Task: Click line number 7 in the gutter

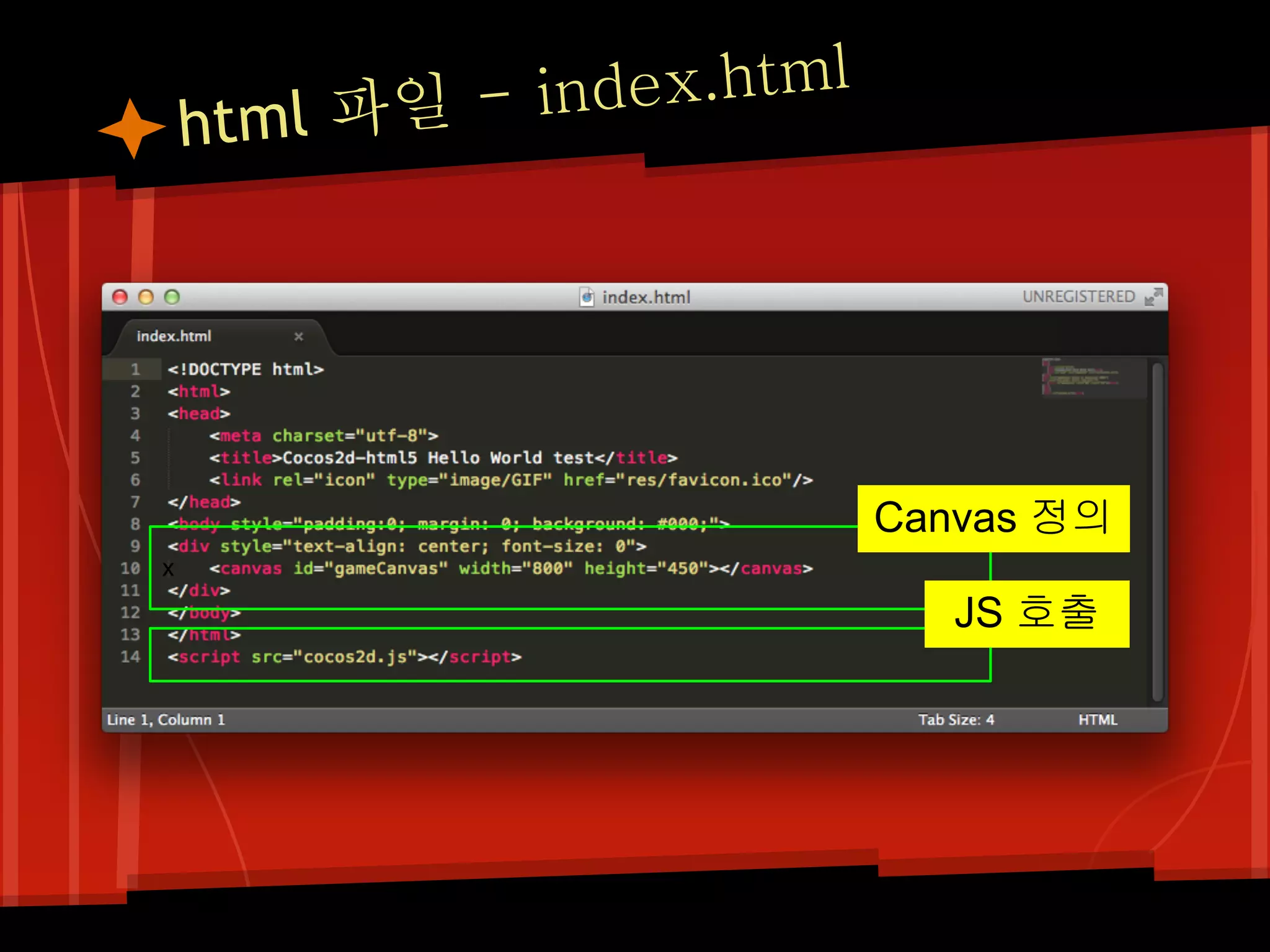Action: [x=135, y=502]
